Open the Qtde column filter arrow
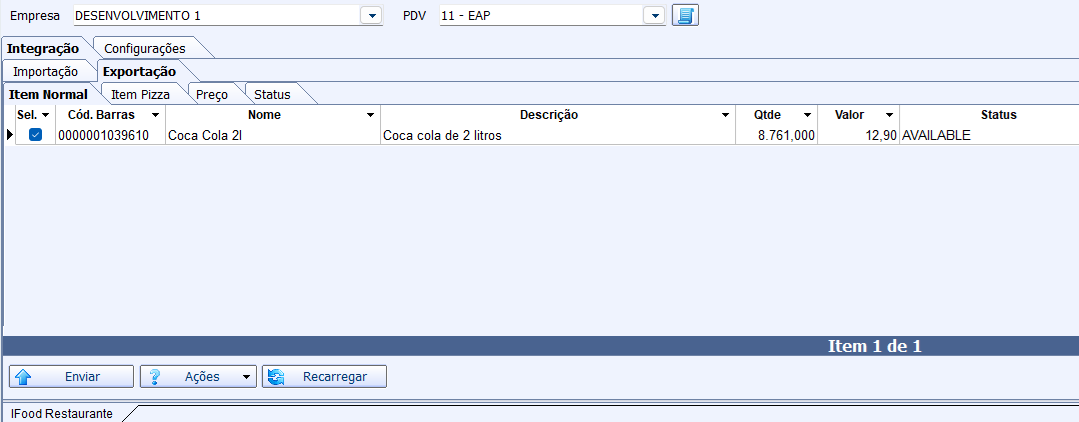 [x=807, y=115]
